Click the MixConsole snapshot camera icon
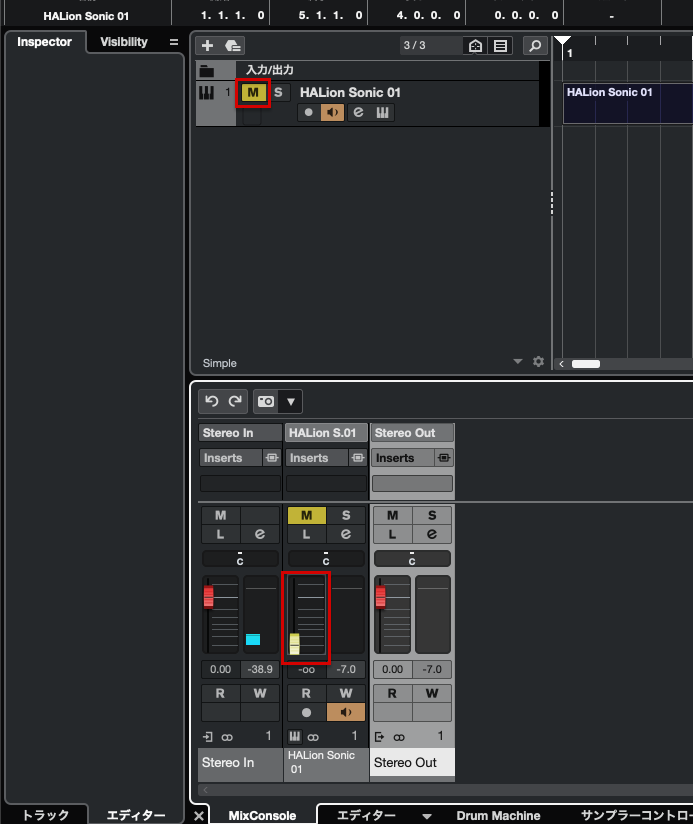The width and height of the screenshot is (693, 824). click(x=266, y=401)
